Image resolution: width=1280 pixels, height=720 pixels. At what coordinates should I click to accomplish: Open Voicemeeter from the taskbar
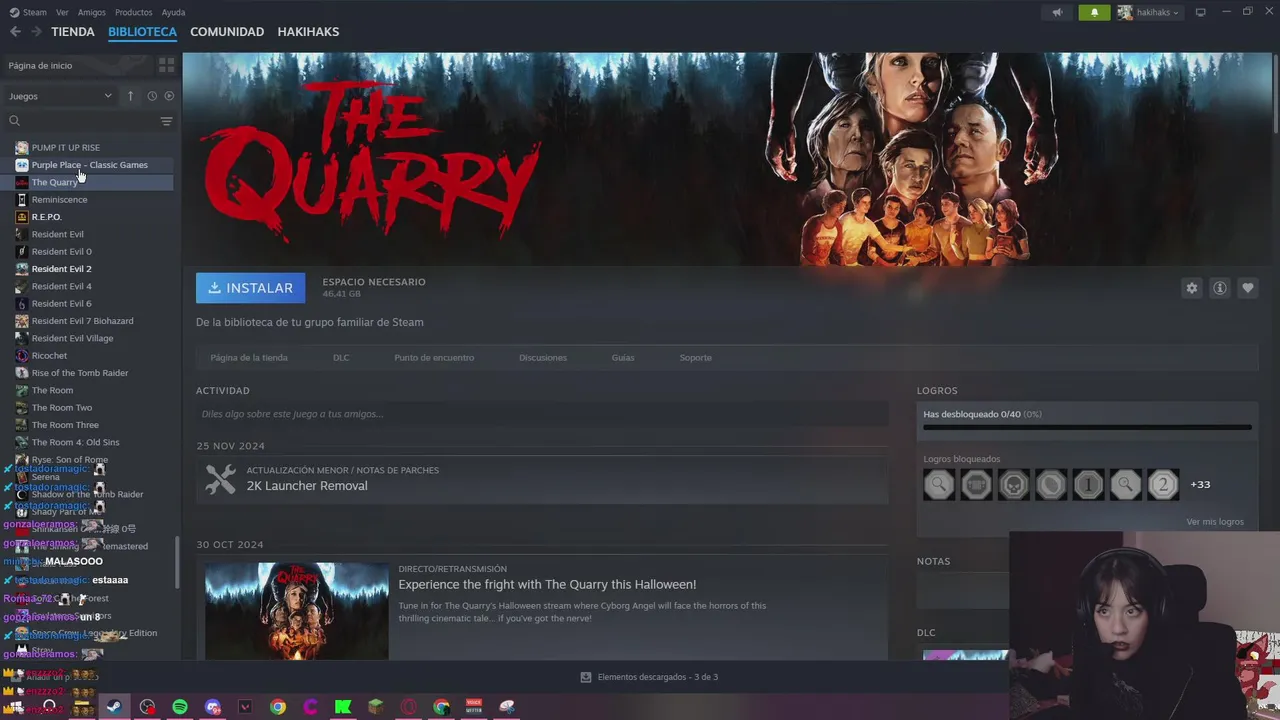click(x=474, y=707)
